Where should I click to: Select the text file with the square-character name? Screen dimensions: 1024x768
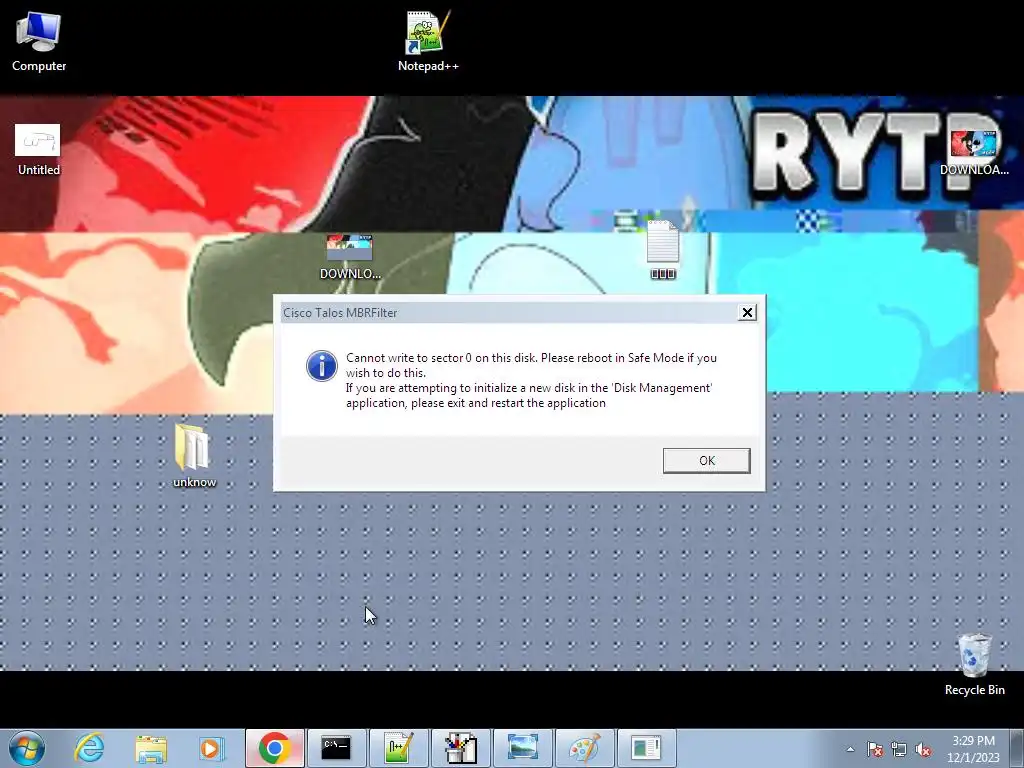tap(662, 249)
